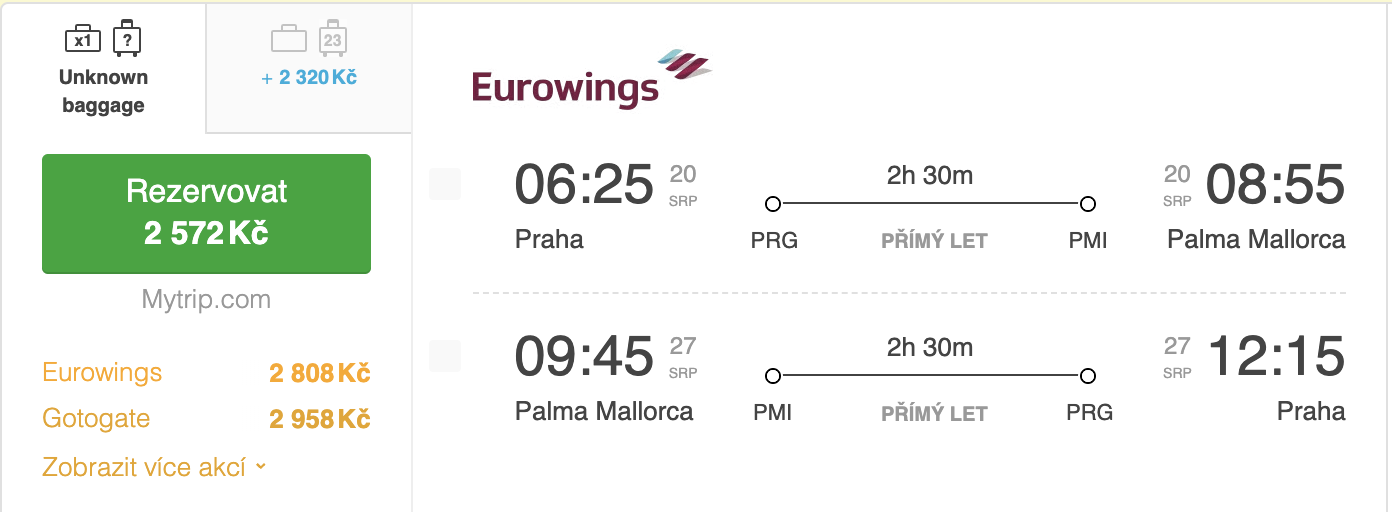Screen dimensions: 1392x512
Task: Click the PMI departure circle on return route
Action: 772,376
